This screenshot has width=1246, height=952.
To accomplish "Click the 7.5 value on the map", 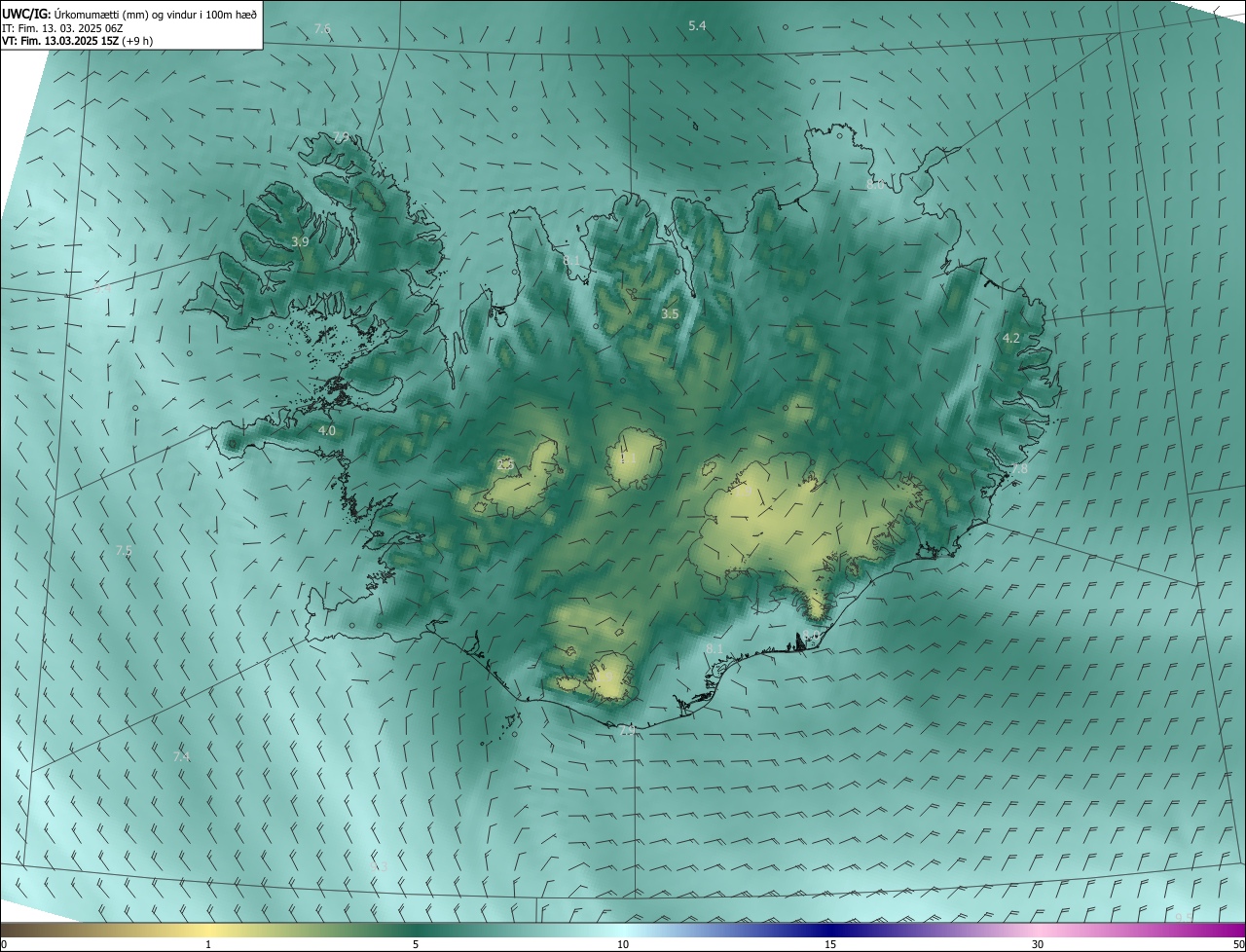I will [124, 551].
